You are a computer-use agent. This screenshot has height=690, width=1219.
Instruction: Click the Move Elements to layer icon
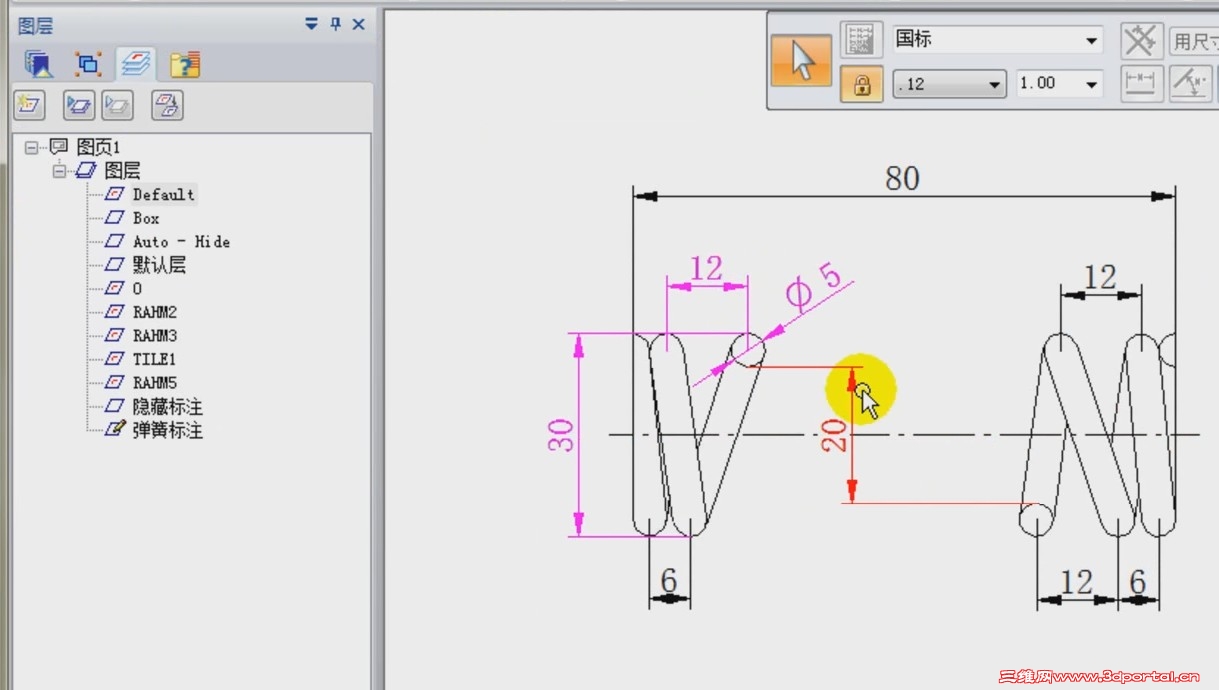coord(167,104)
